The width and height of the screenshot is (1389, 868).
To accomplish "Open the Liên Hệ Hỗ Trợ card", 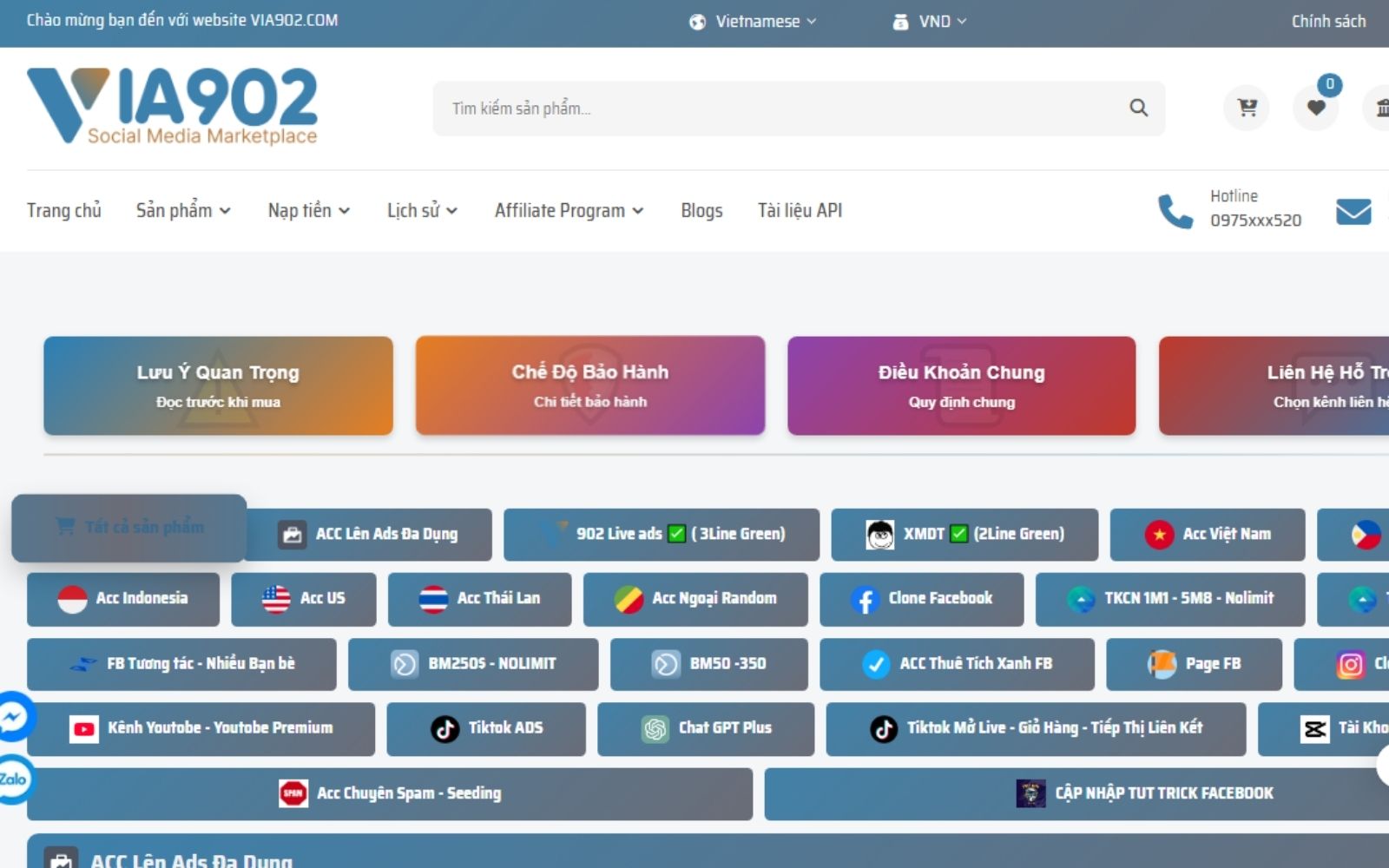I will click(x=1274, y=385).
